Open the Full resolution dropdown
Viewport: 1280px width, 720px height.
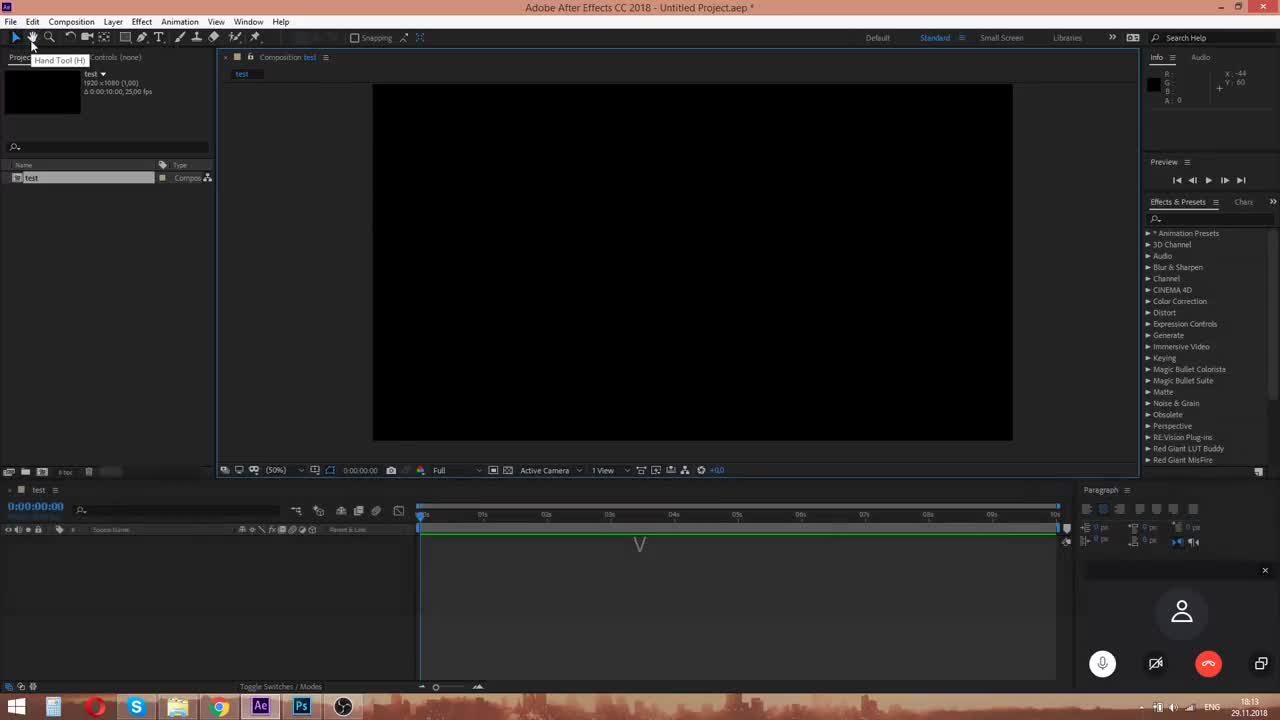[457, 470]
